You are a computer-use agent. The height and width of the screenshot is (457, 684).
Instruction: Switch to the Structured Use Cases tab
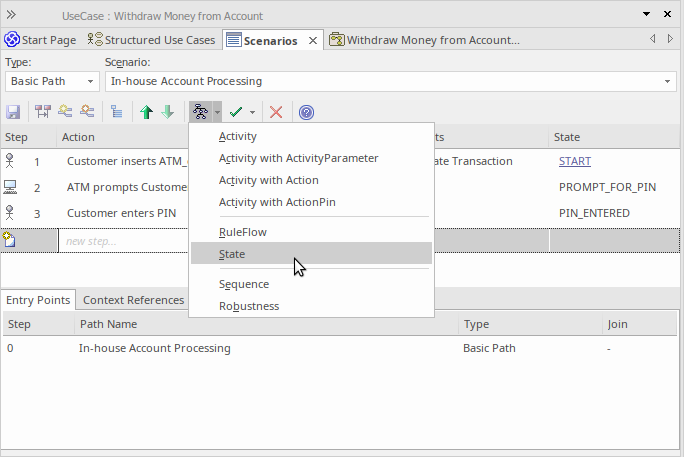tap(151, 40)
